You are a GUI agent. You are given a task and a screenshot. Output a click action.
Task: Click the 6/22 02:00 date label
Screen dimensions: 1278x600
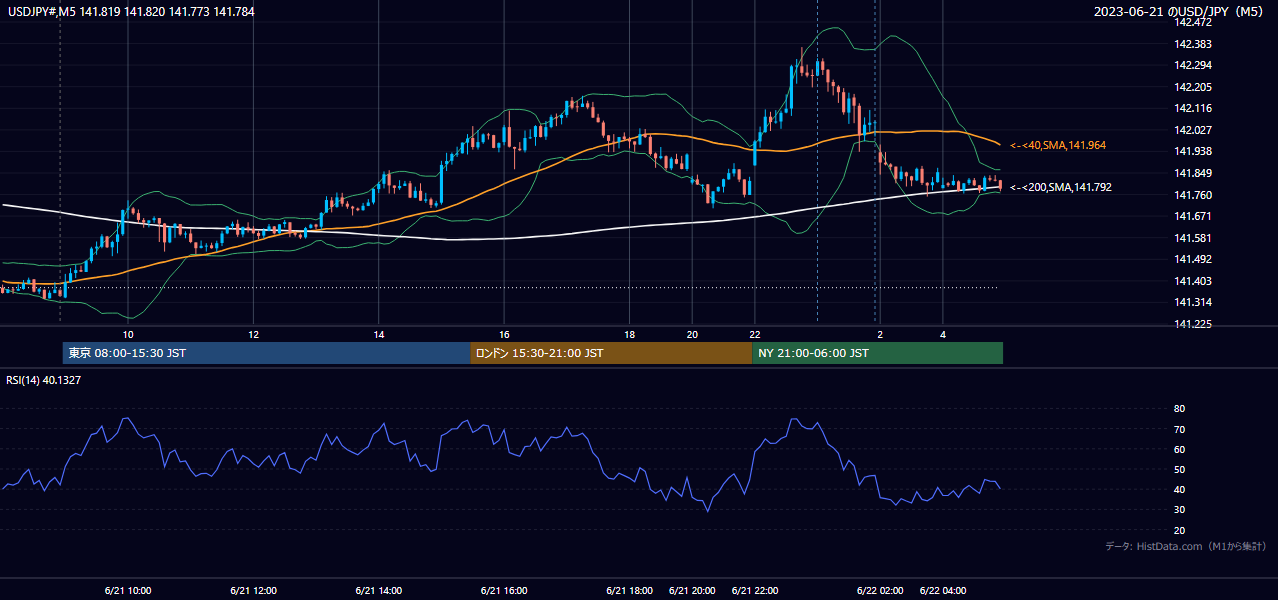[x=880, y=590]
